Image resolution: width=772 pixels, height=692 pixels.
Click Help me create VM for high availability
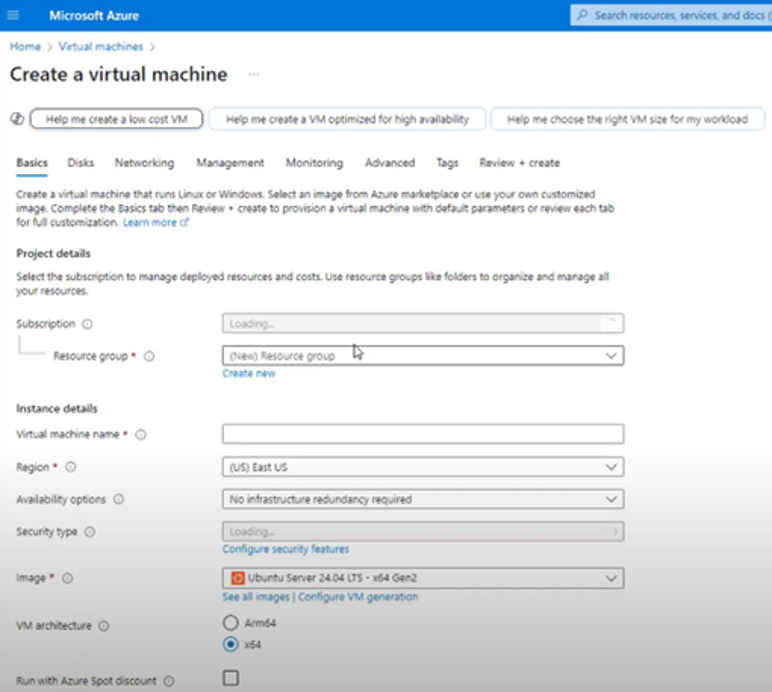(x=347, y=119)
